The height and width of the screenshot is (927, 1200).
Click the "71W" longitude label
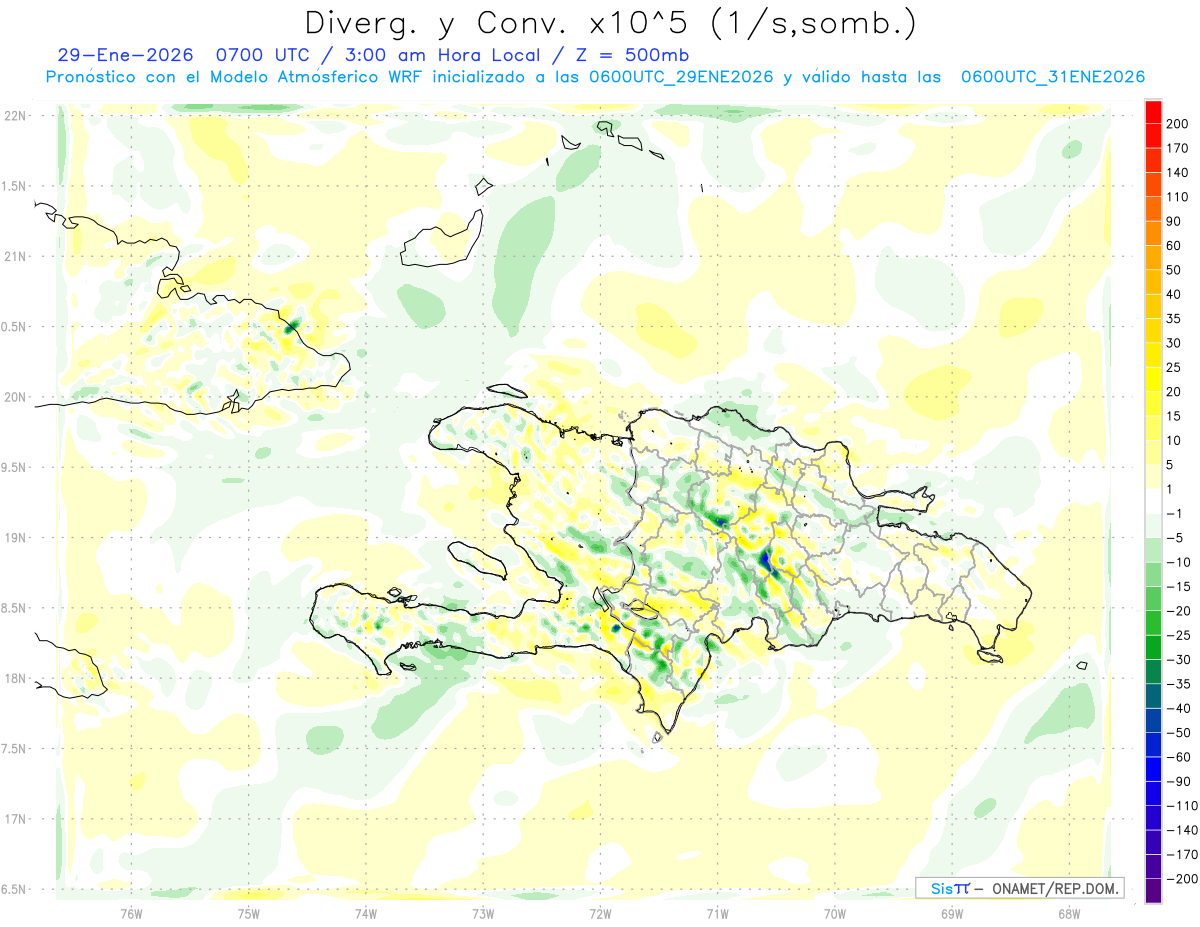click(x=717, y=913)
